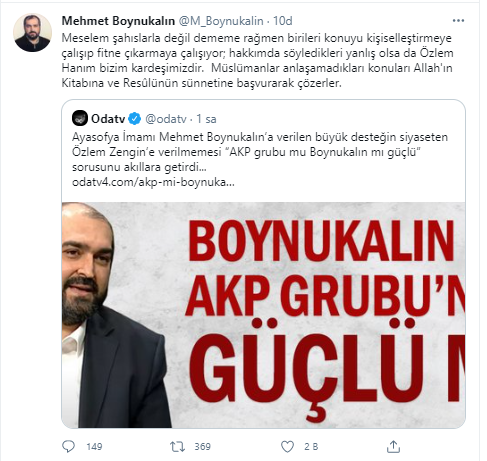Open the three-dot more options menu
This screenshot has width=487, height=461.
(458, 21)
